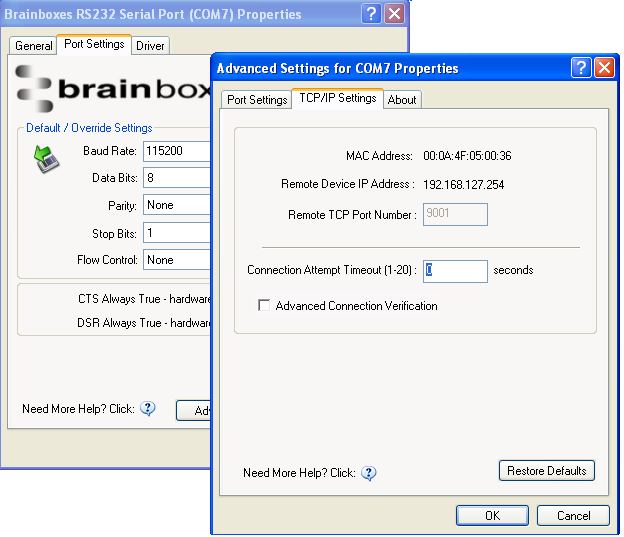Open the Flow Control combo box showing None
Viewport: 624px width, 537px height.
click(177, 260)
